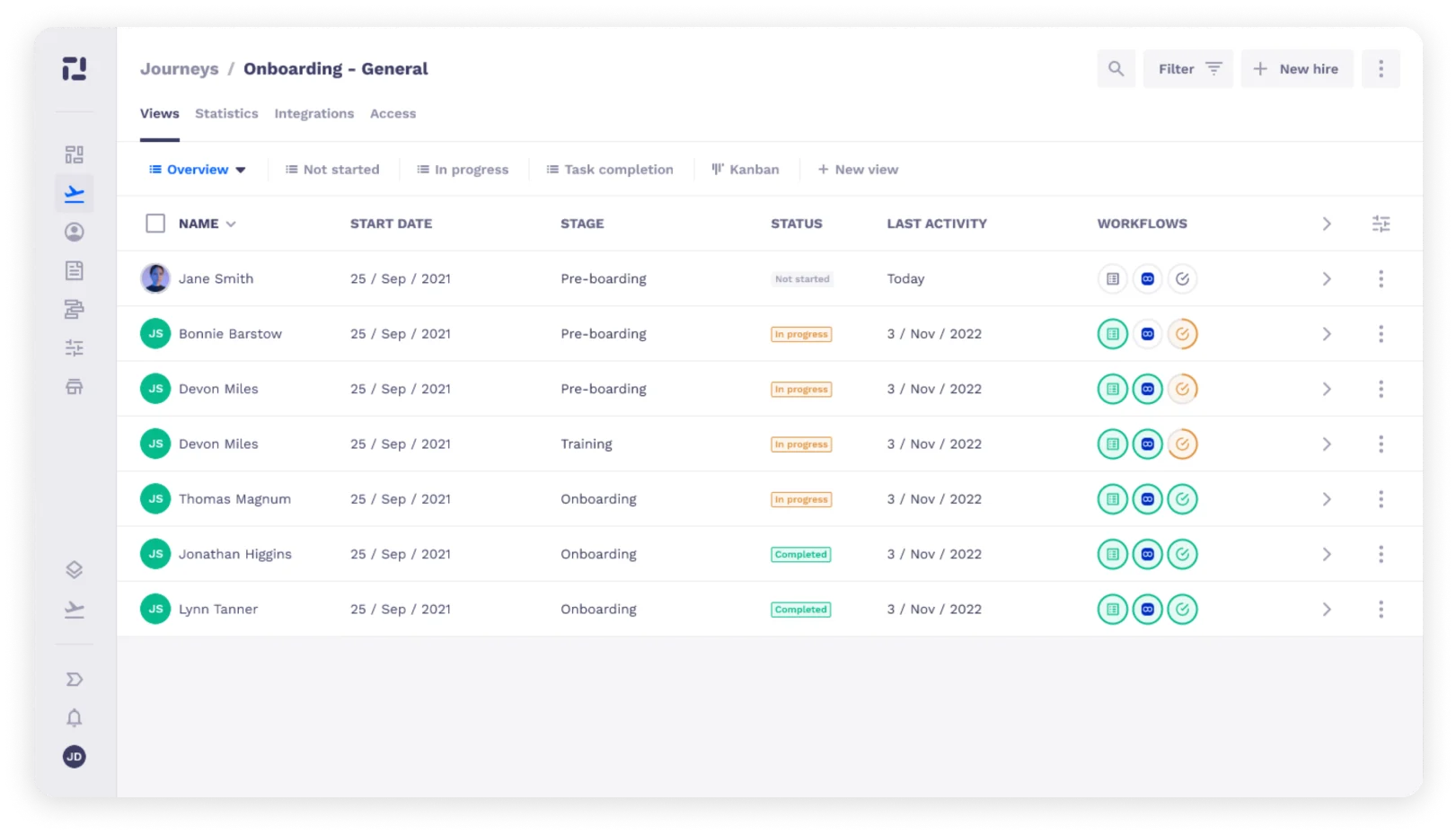The height and width of the screenshot is (835, 1456).
Task: Open the Filter button
Action: point(1187,69)
